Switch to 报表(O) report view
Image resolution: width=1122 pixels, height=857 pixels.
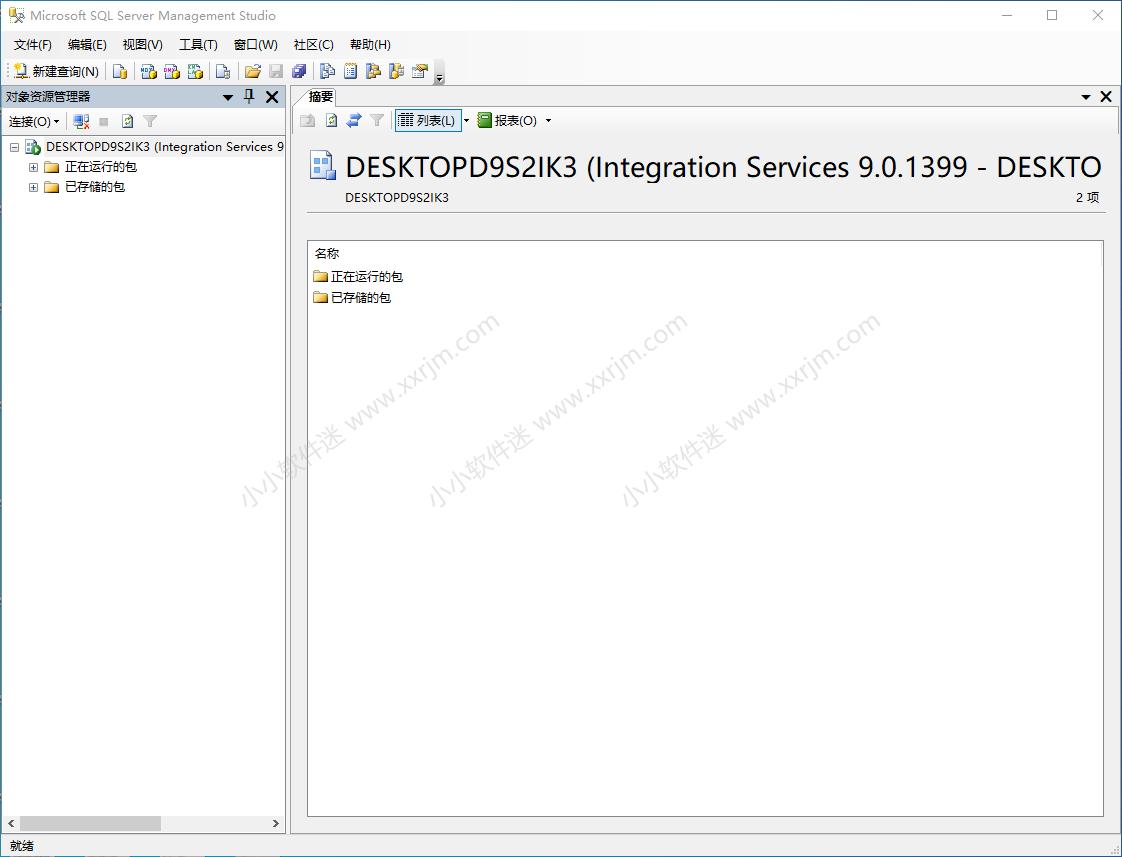(510, 120)
